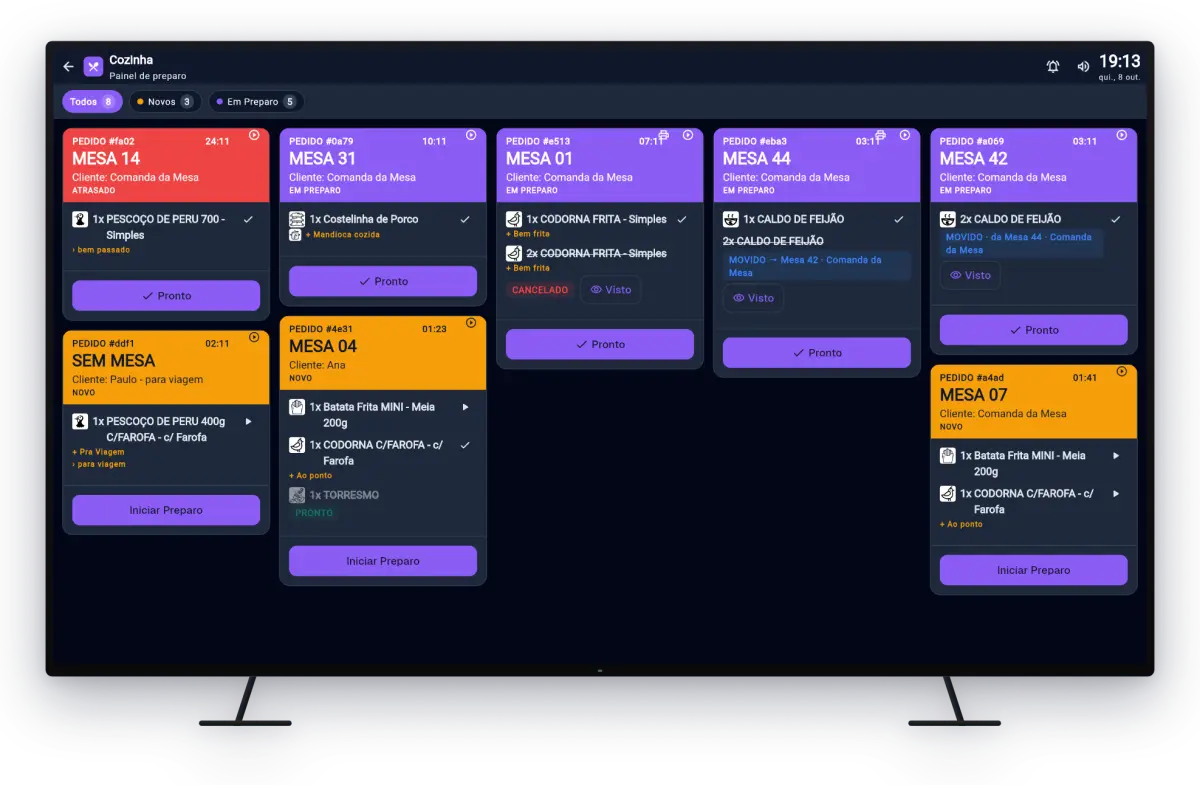Click Visto on the MESA 42 moved item
The width and height of the screenshot is (1200, 785).
(970, 275)
